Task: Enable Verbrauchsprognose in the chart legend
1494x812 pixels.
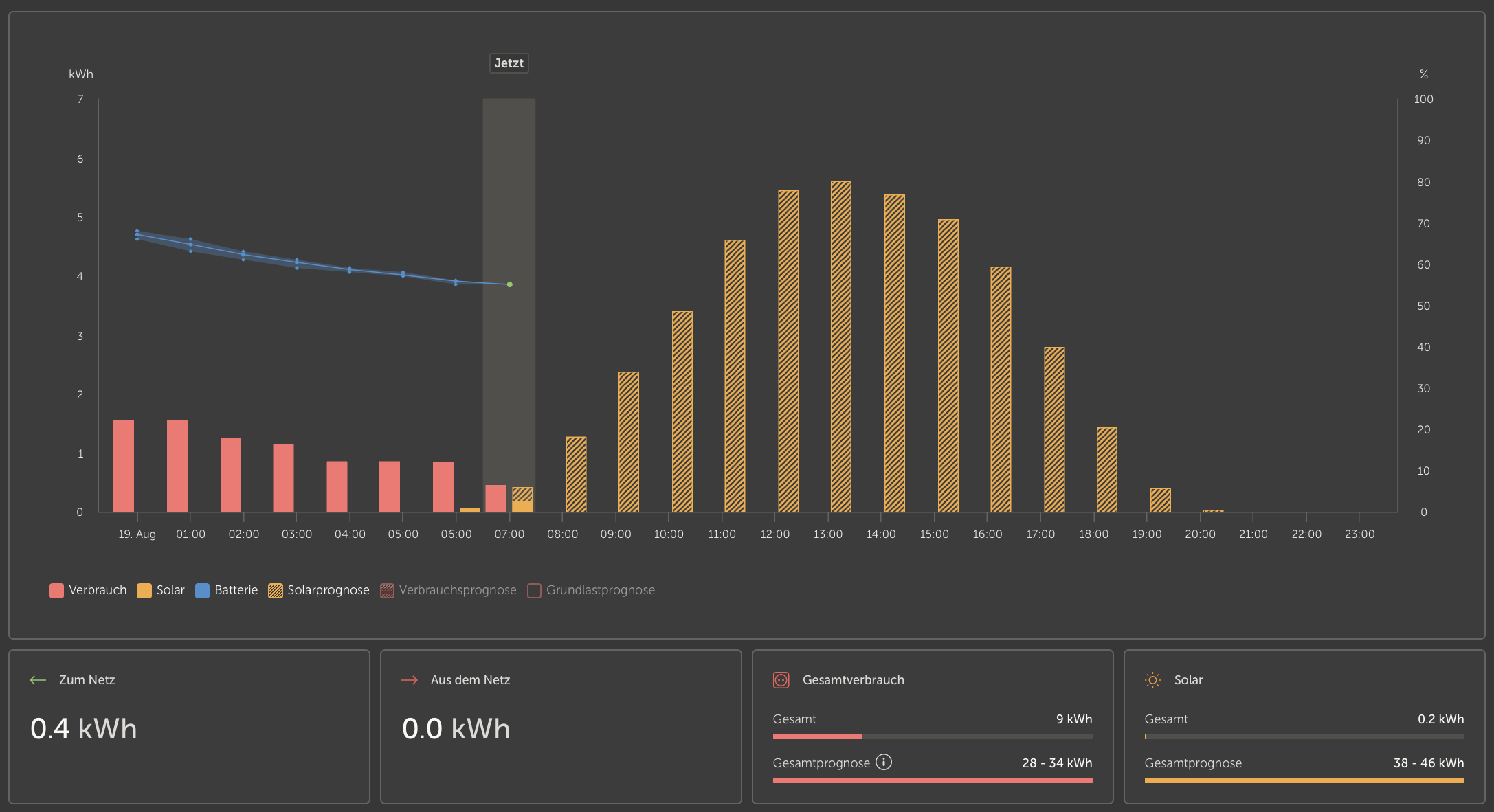Action: pos(448,590)
